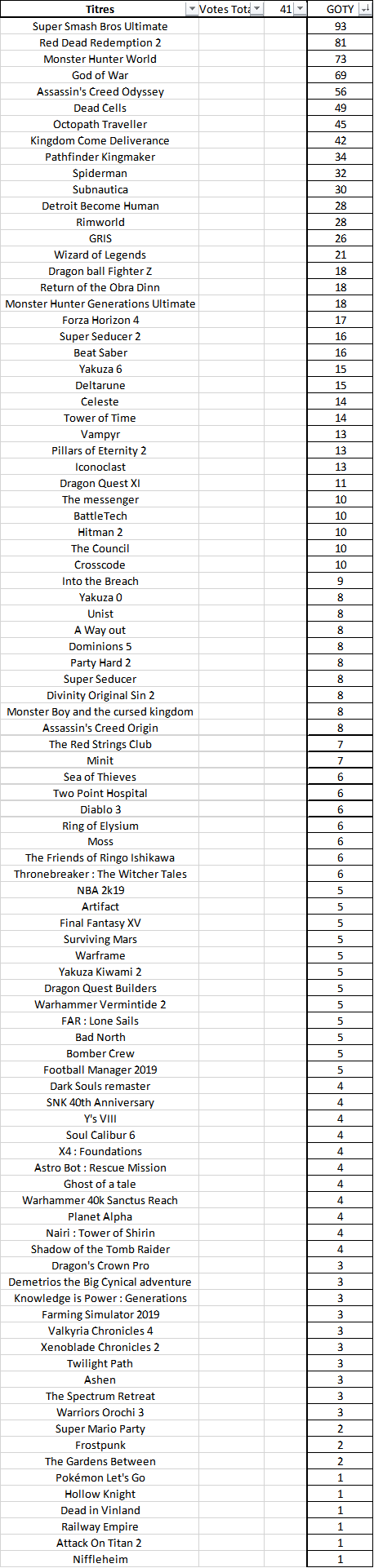Click the Shadow of the Tomb Raider cell
The width and height of the screenshot is (374, 1568).
coord(100,1249)
